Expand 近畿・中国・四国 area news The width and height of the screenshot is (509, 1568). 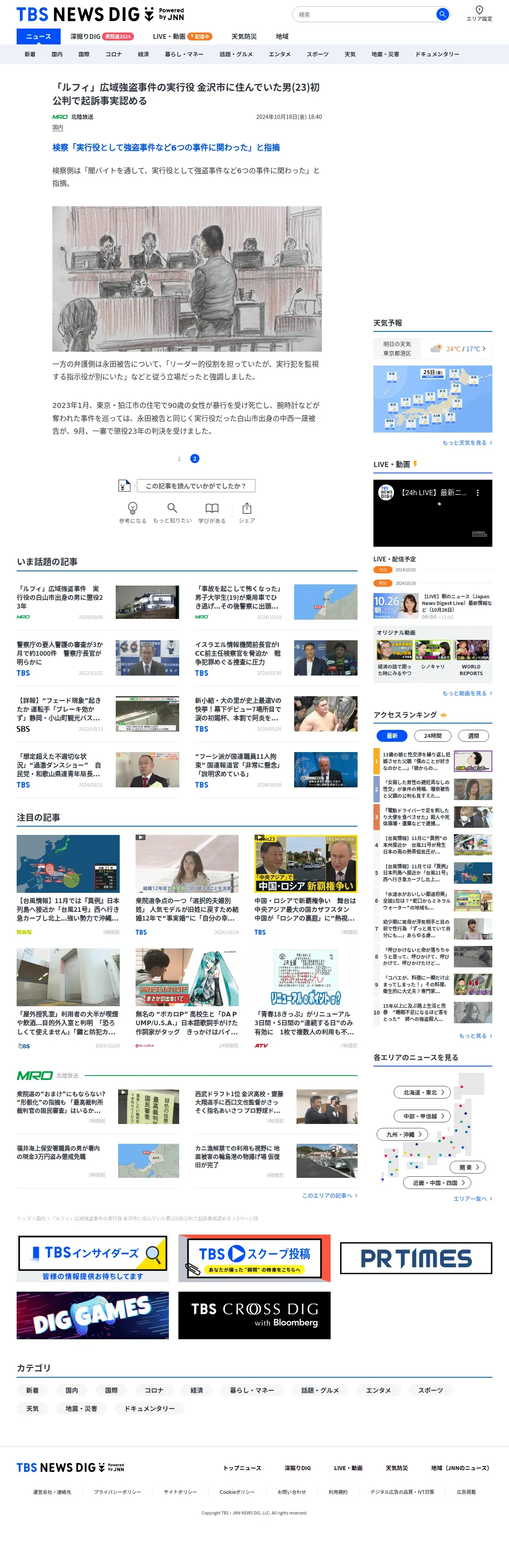tap(438, 1183)
